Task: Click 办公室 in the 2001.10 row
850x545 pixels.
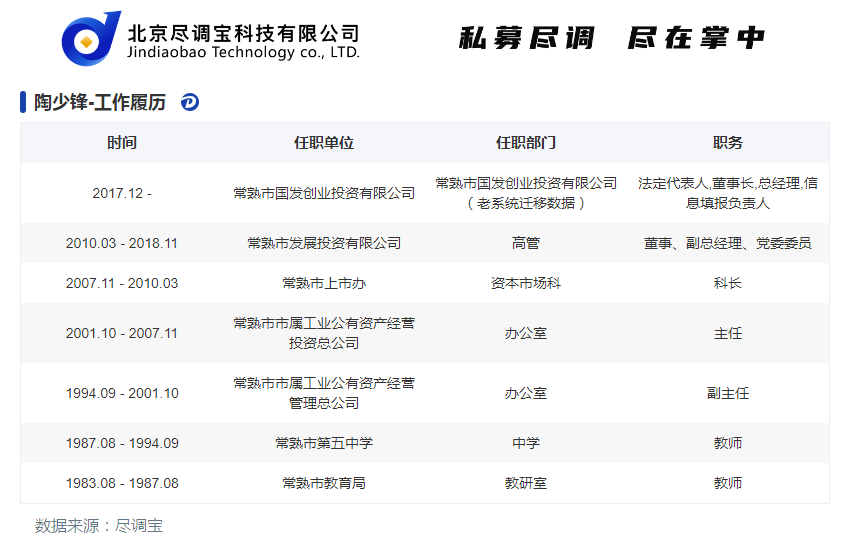Action: 526,333
